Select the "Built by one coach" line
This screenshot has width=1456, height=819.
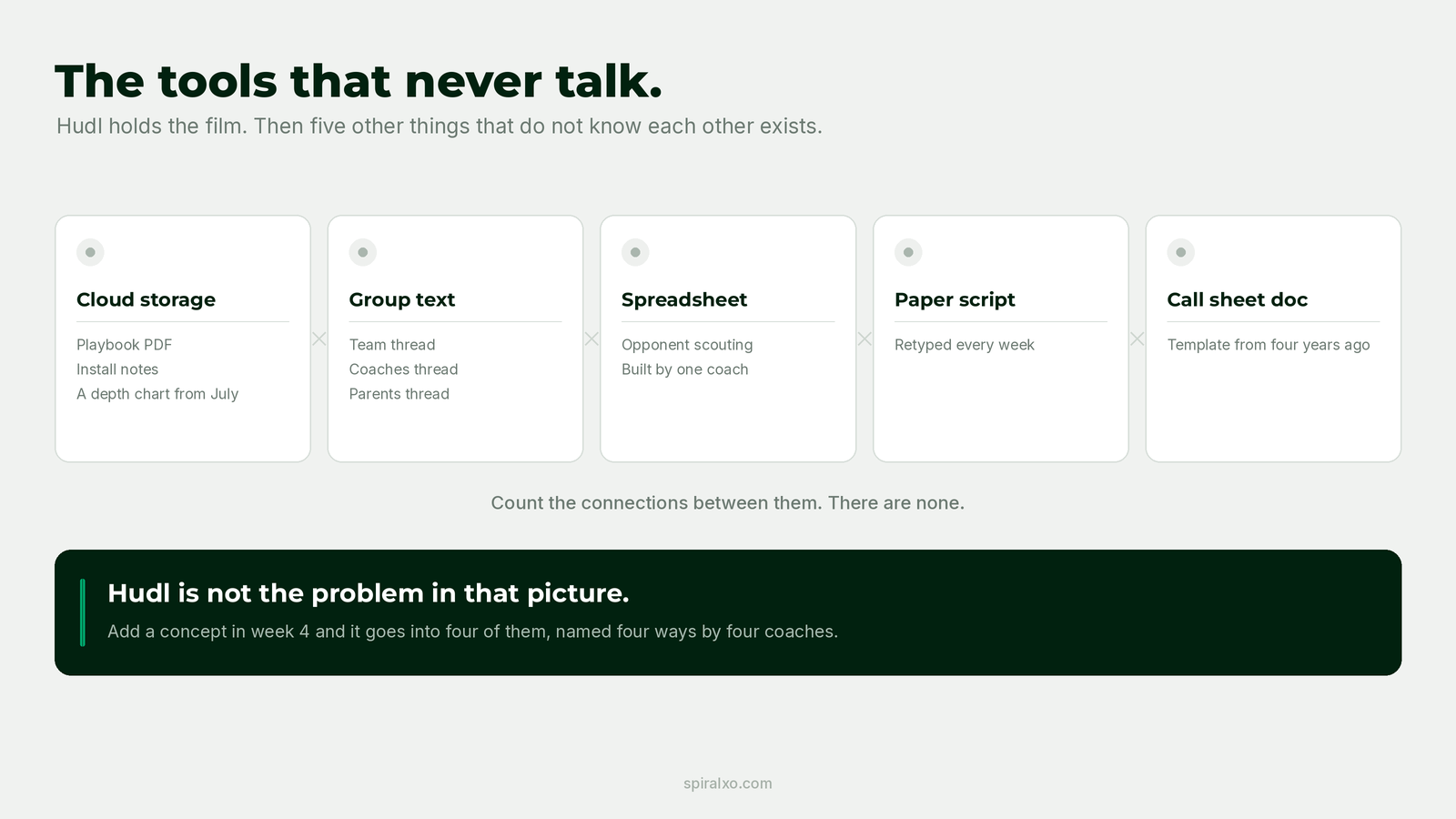[x=685, y=369]
